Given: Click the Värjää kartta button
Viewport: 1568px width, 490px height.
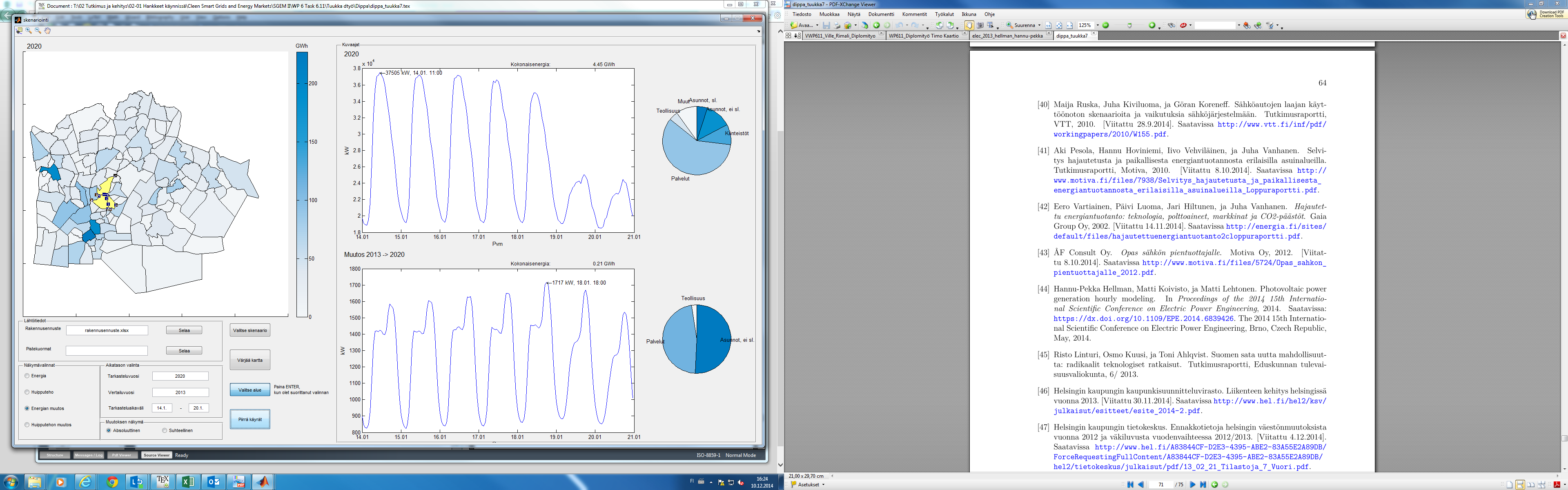Looking at the screenshot, I should coord(250,360).
